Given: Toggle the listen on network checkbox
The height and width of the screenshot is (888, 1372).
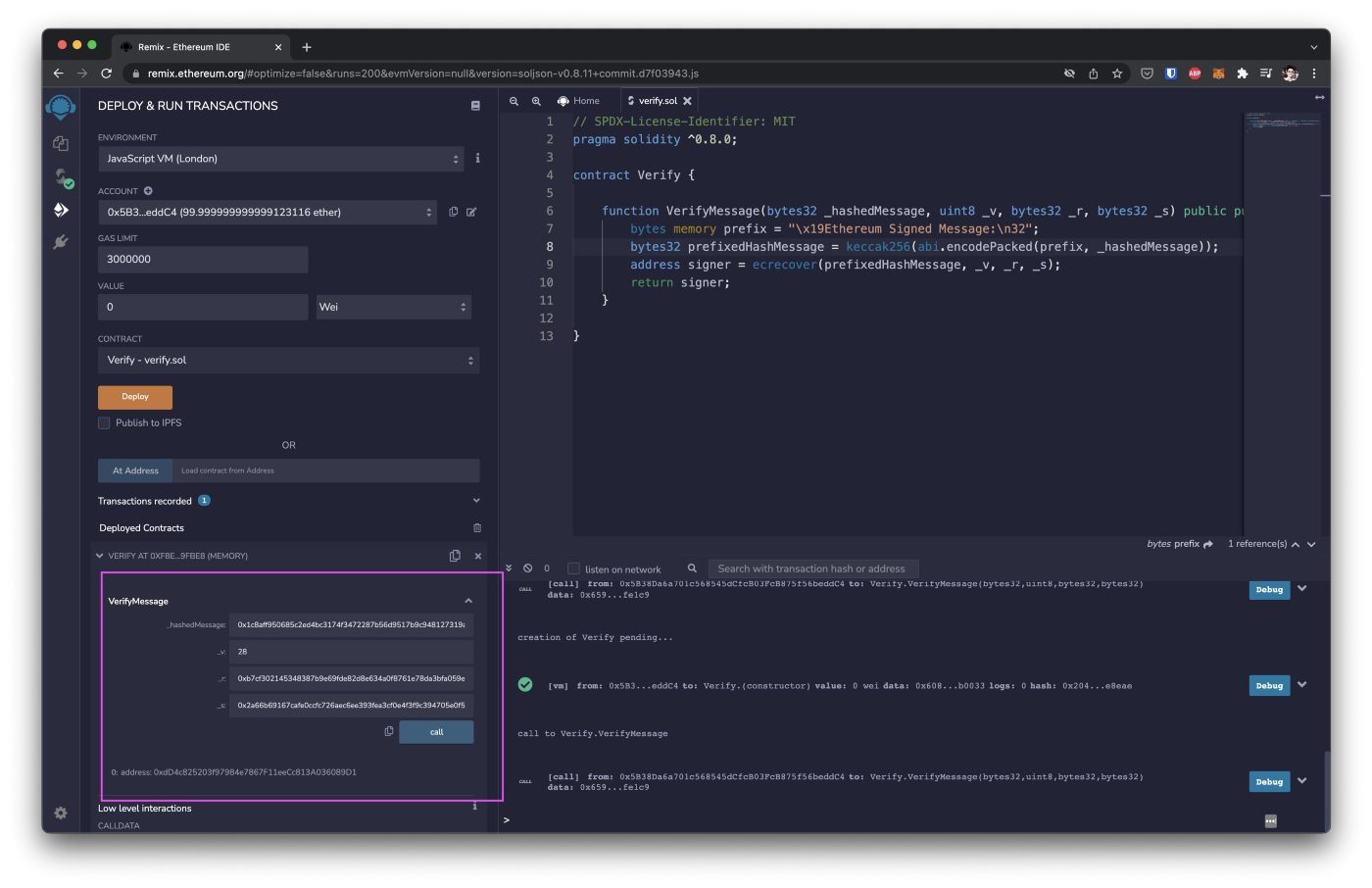Looking at the screenshot, I should pos(574,568).
